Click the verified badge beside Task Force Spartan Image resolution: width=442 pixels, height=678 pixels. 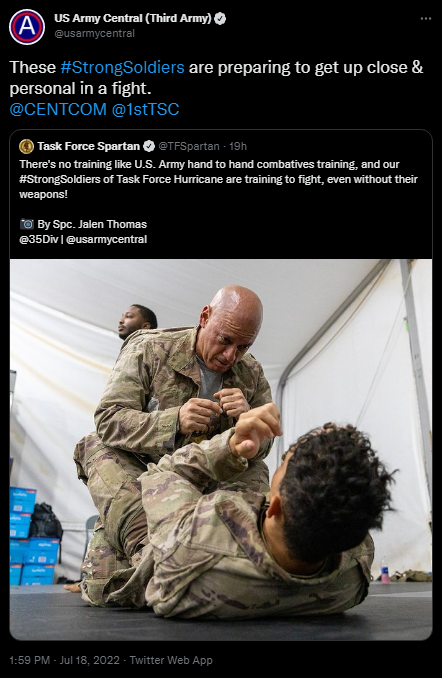[149, 147]
